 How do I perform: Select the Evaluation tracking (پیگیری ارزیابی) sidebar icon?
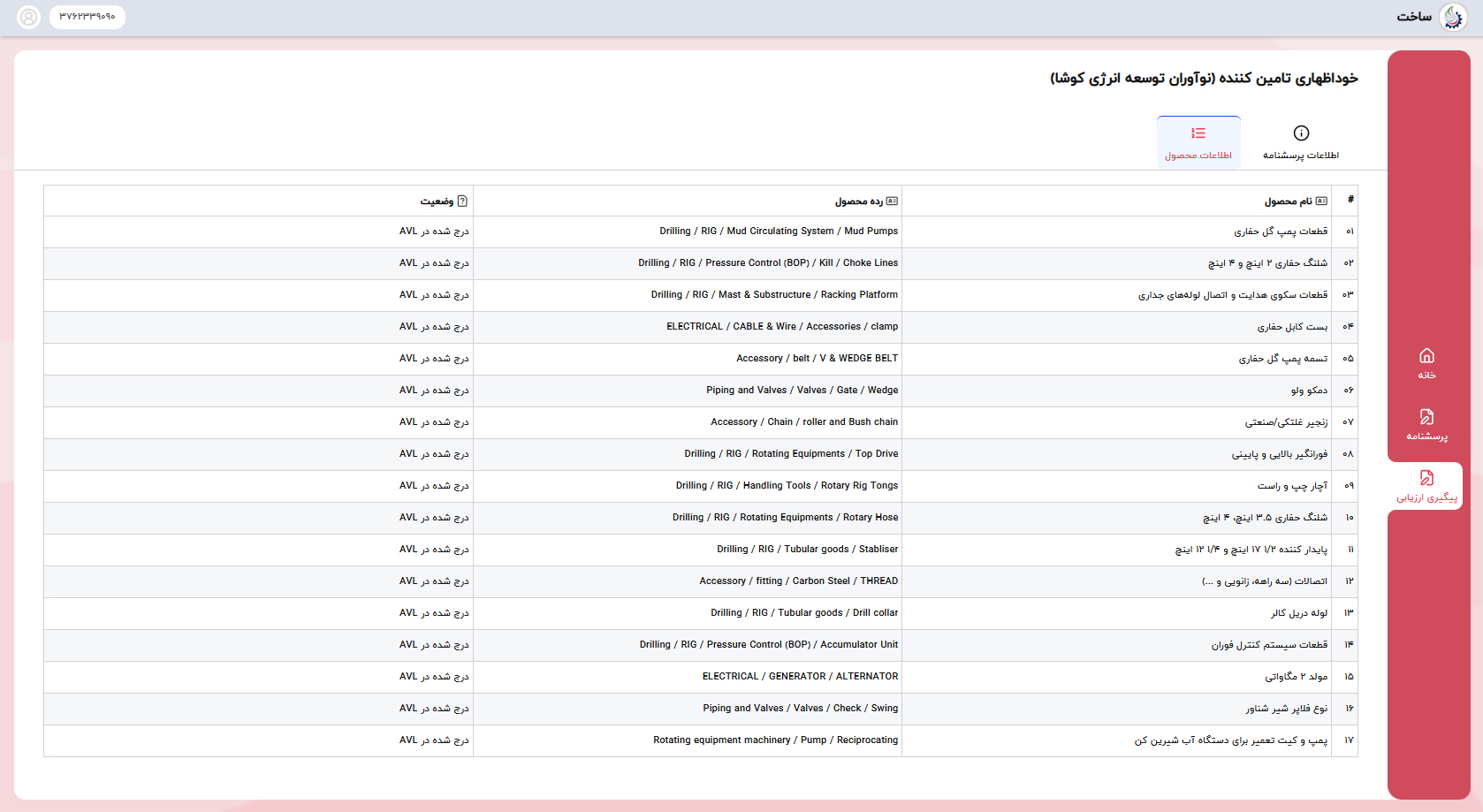tap(1426, 478)
